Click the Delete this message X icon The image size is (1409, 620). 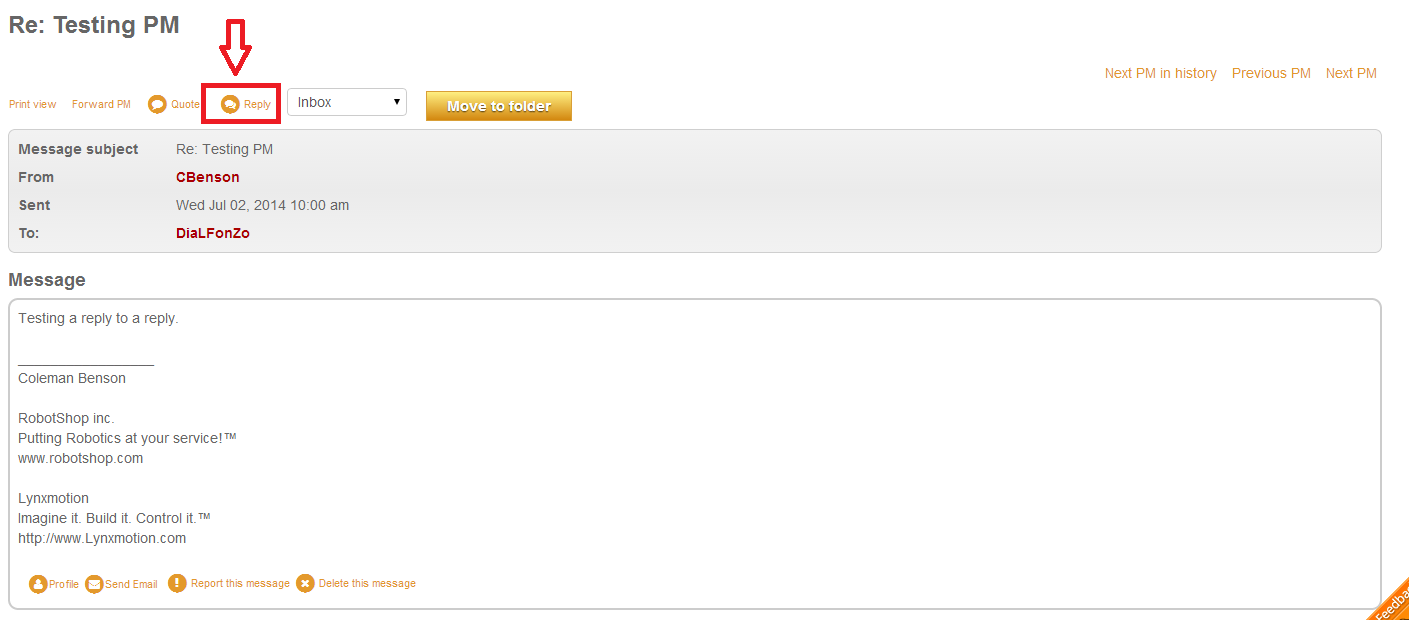(x=305, y=583)
